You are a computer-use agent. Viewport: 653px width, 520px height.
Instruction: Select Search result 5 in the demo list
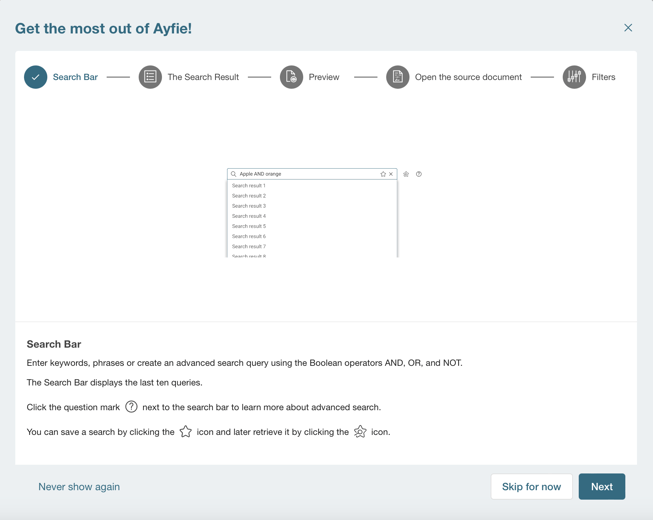pyautogui.click(x=249, y=226)
